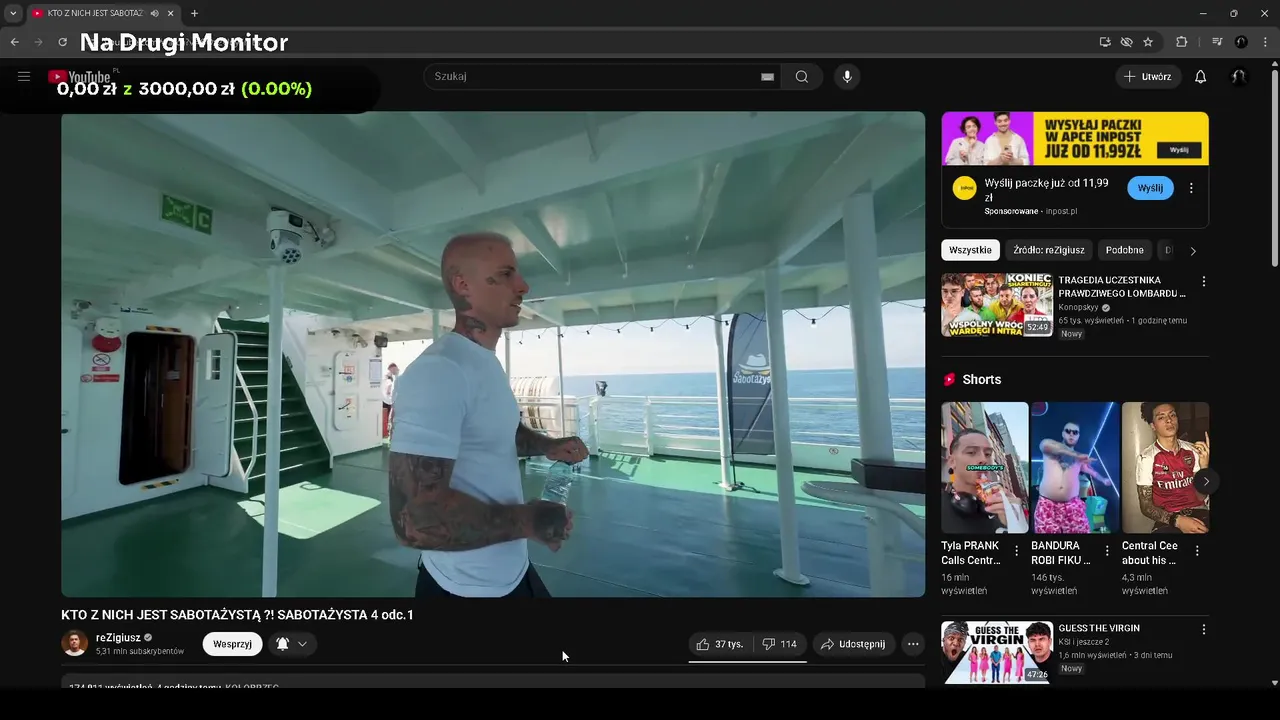This screenshot has width=1280, height=720.
Task: Open the YouTube account avatar menu
Action: [x=1239, y=77]
